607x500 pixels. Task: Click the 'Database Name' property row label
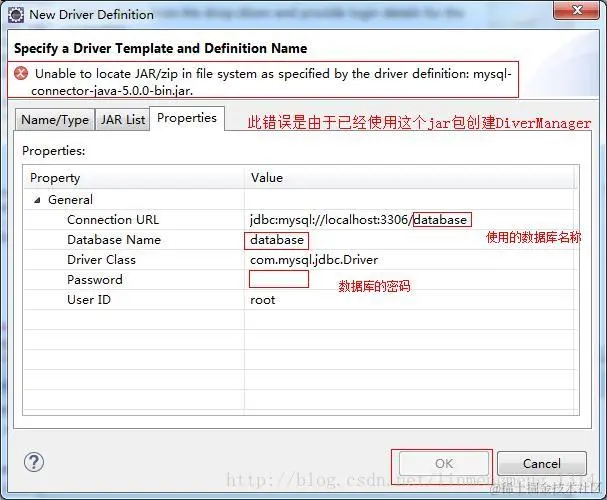tap(114, 240)
